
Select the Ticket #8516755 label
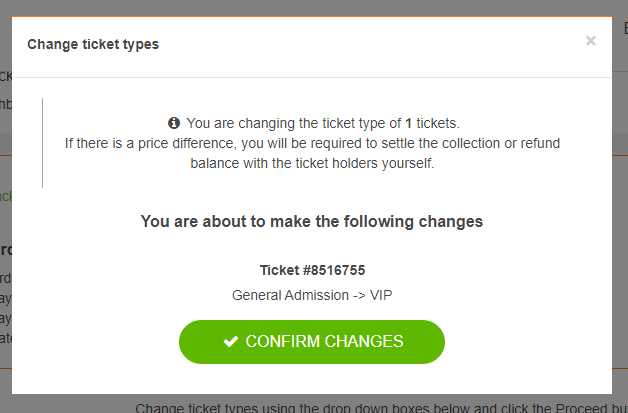coord(311,270)
